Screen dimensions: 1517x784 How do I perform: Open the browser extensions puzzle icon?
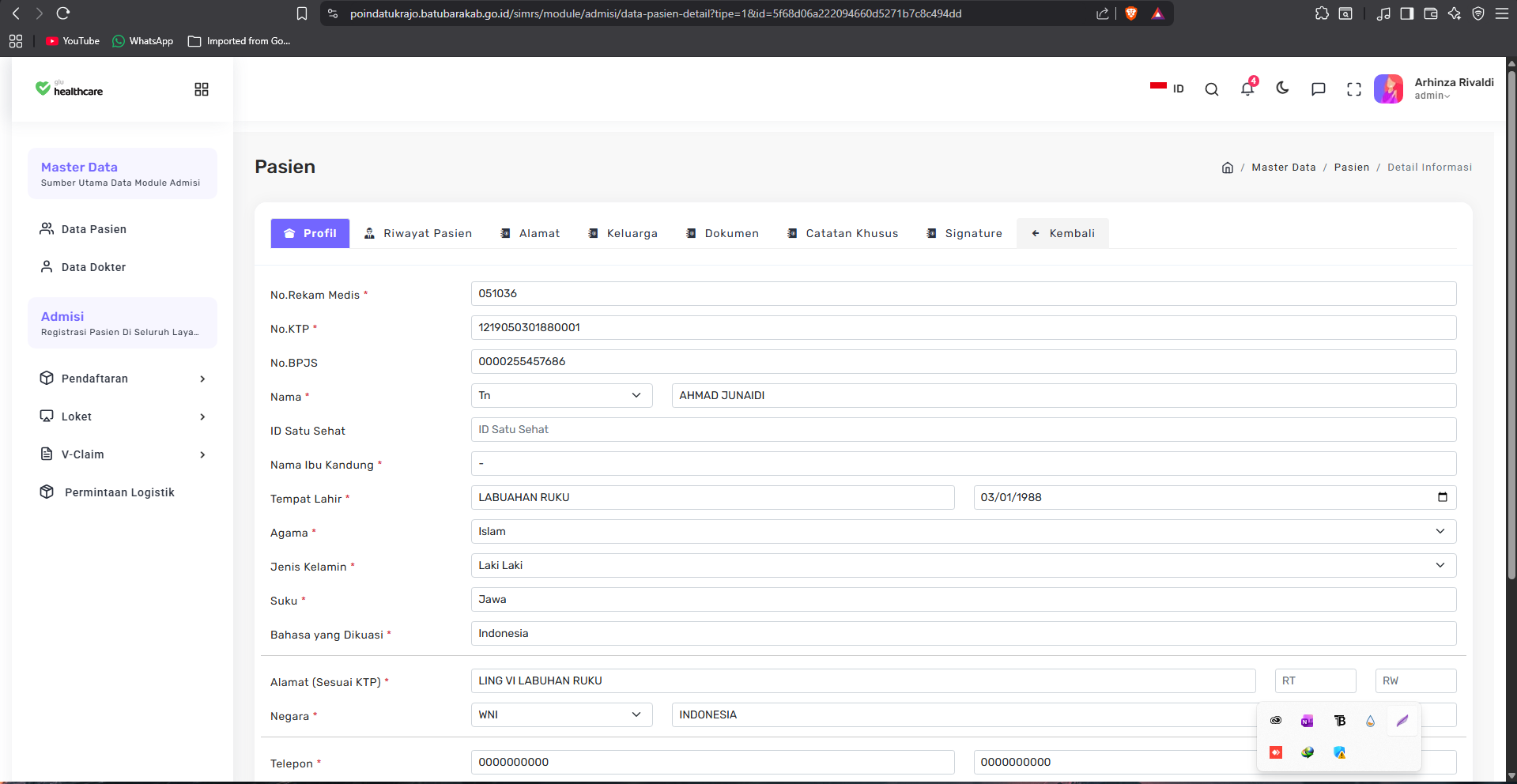(1322, 13)
